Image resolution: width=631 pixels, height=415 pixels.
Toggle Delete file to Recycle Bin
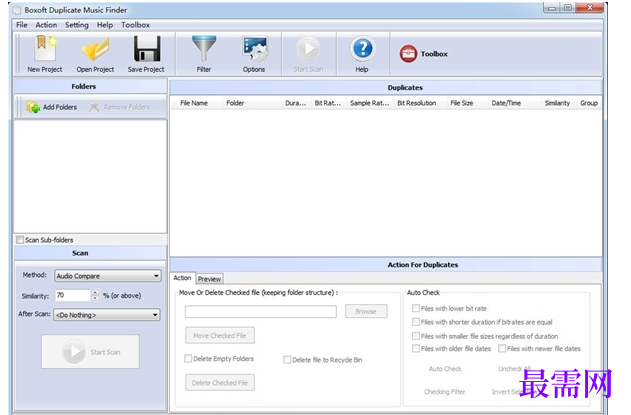(x=287, y=359)
